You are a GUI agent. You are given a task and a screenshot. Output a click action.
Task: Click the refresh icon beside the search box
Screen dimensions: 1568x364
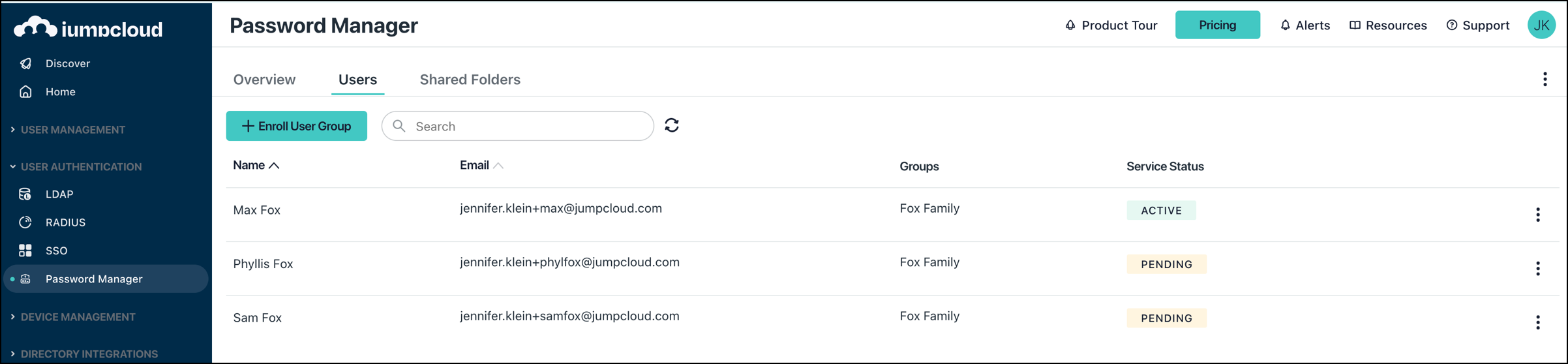(672, 125)
